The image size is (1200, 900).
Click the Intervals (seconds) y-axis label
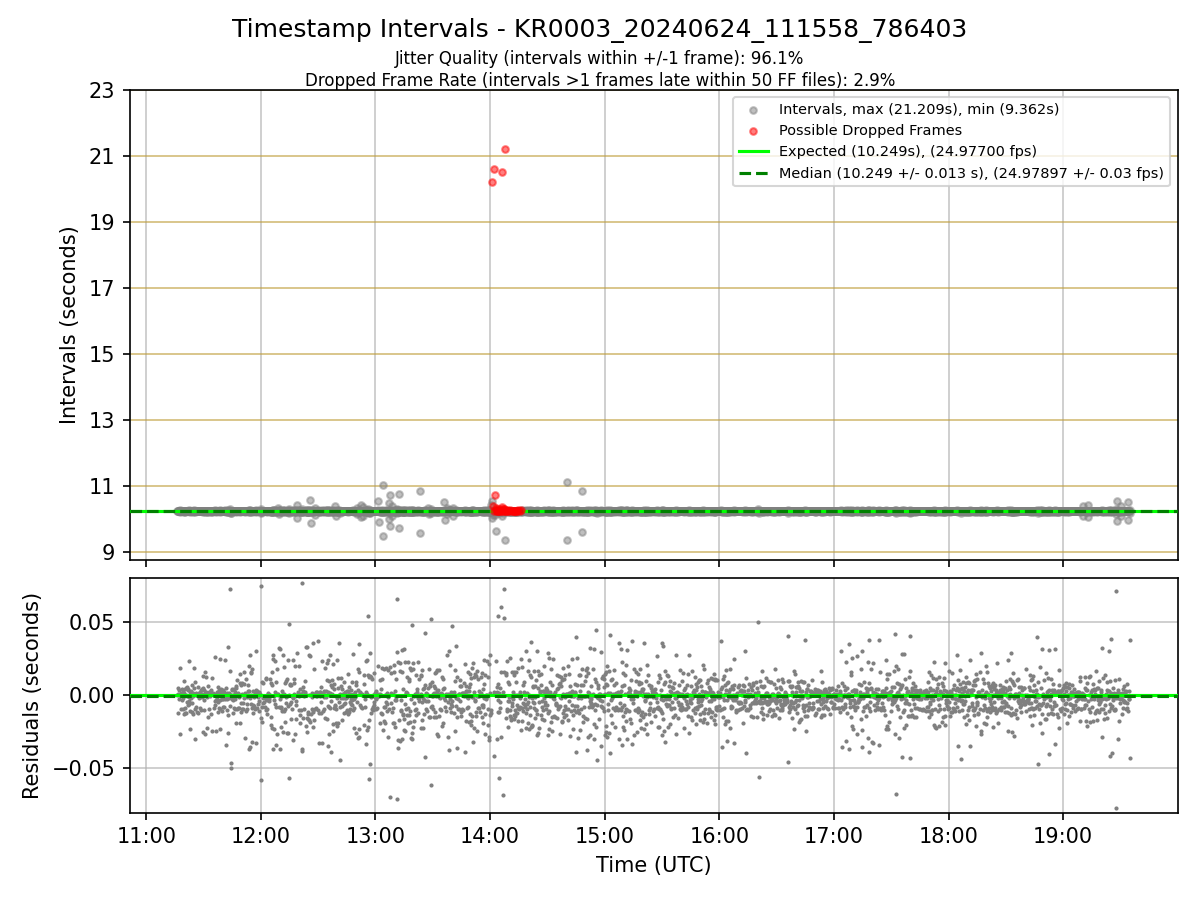click(68, 325)
